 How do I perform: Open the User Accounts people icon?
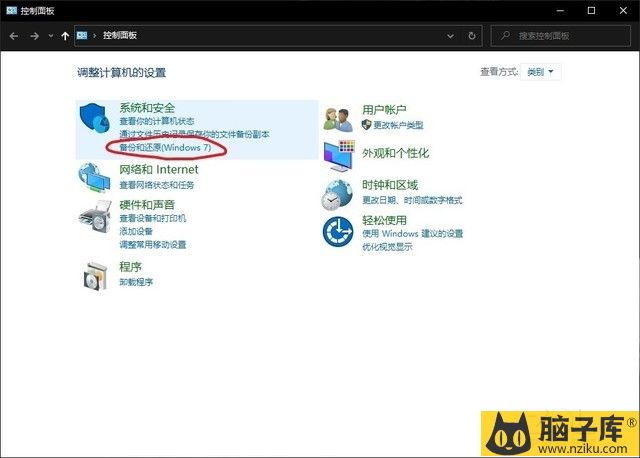tap(338, 120)
